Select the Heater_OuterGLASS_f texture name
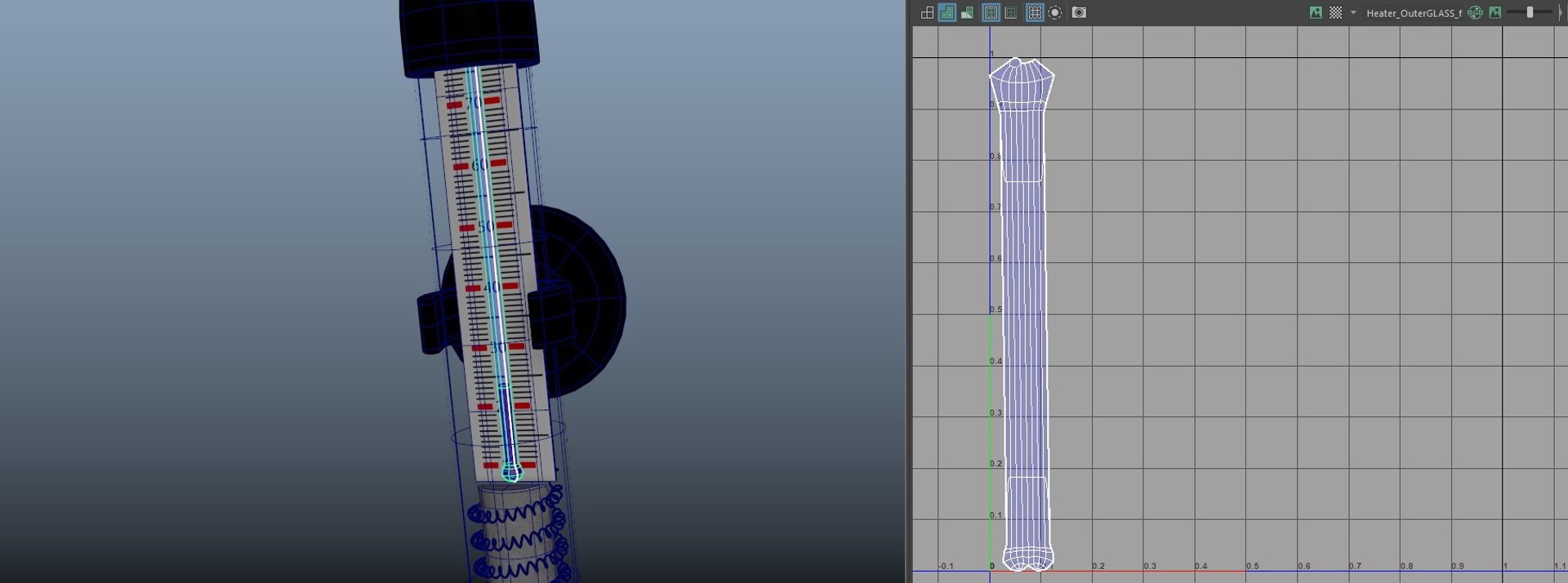Screen dimensions: 1568x583 [x=1414, y=13]
